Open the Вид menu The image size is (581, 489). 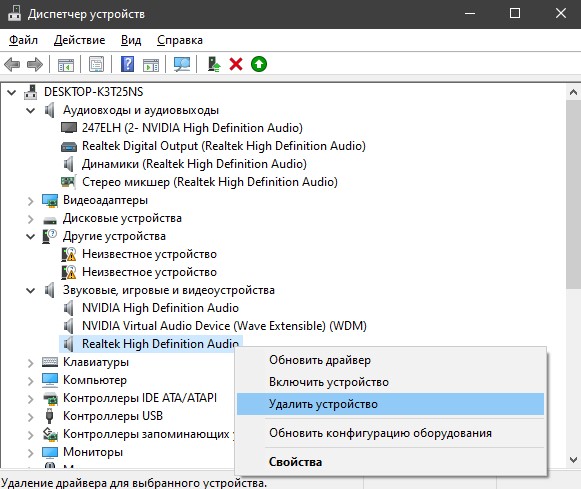131,40
